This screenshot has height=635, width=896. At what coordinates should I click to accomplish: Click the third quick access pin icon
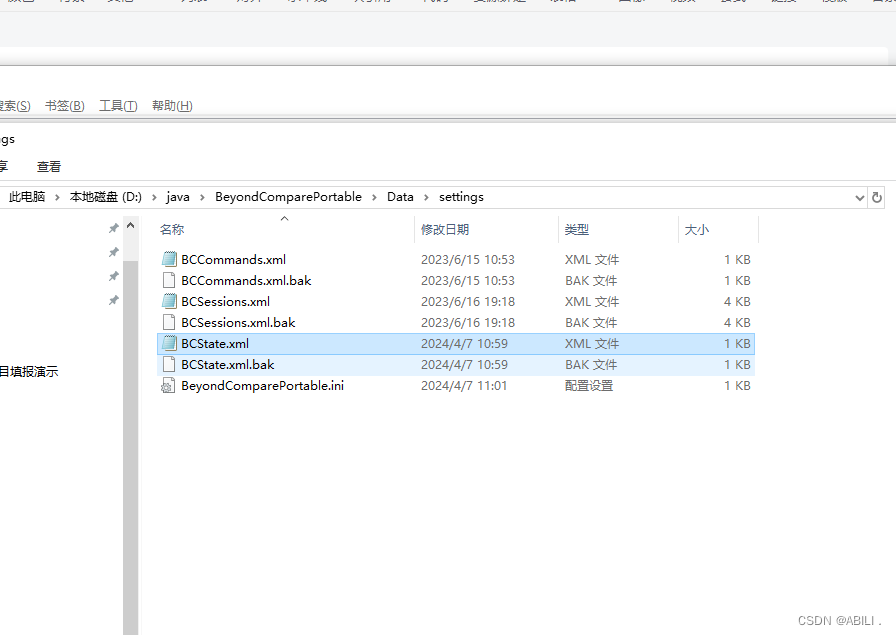point(114,276)
